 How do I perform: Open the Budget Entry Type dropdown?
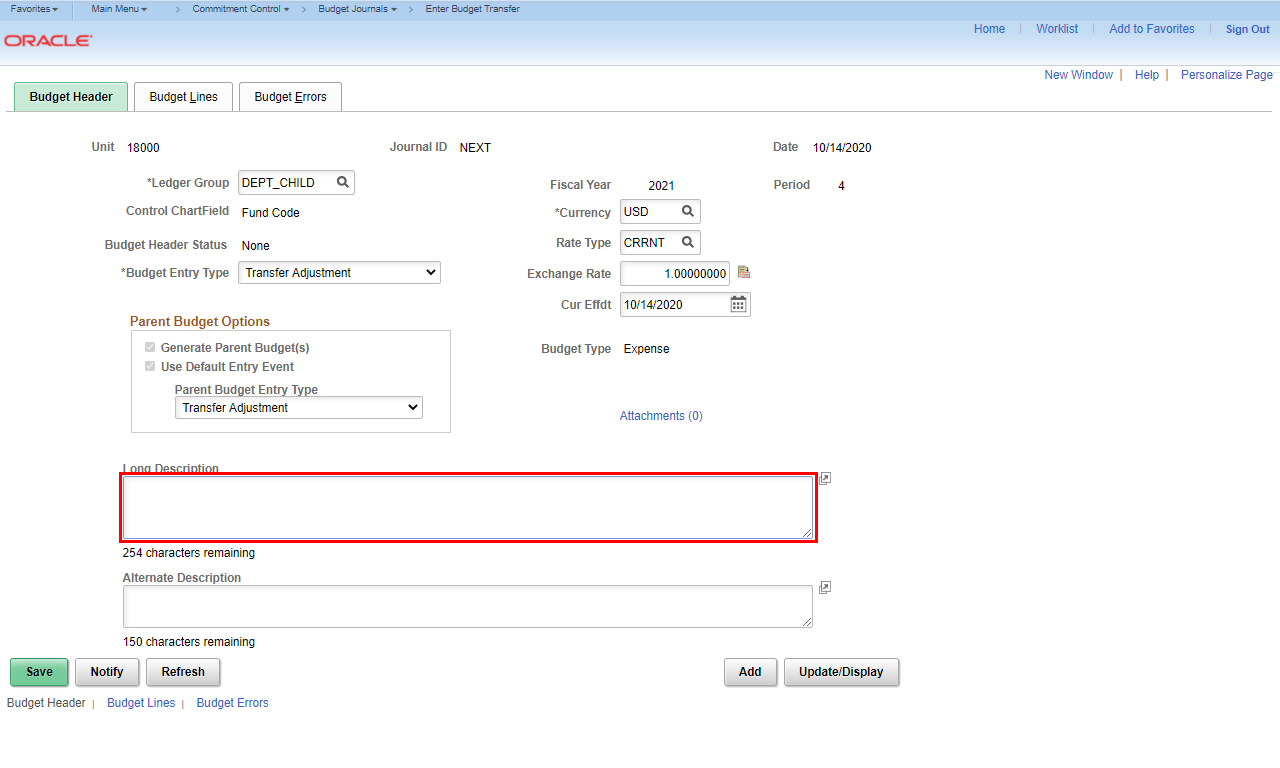[339, 273]
